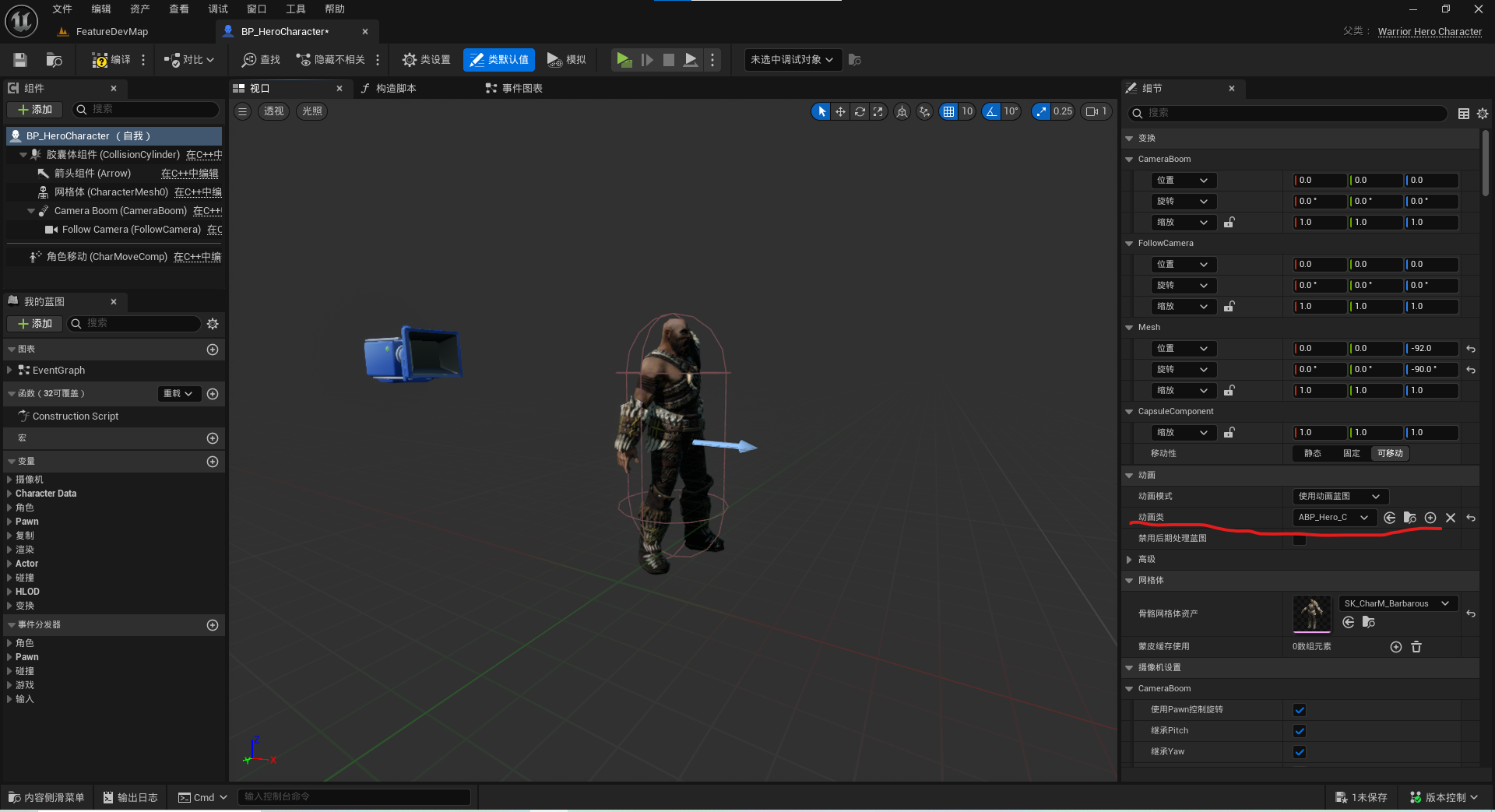
Task: Toggle the viewport scale snapping button
Action: coord(1041,111)
